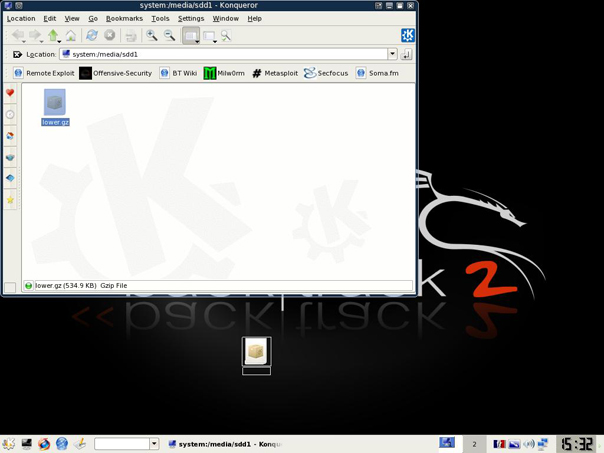Increase icon size with magnifier plus
This screenshot has width=604, height=453.
pos(152,35)
